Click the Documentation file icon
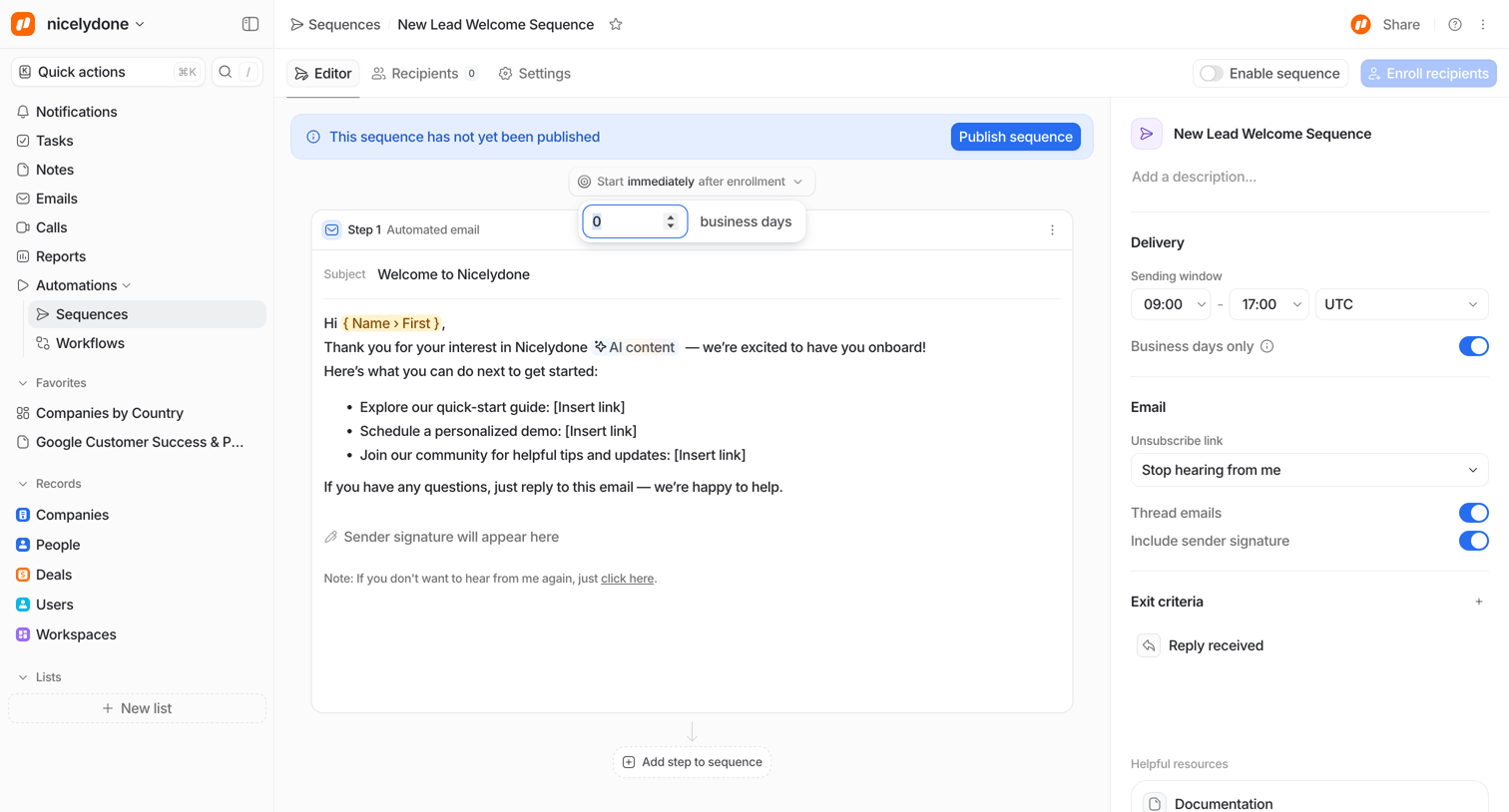1509x812 pixels. pyautogui.click(x=1155, y=804)
